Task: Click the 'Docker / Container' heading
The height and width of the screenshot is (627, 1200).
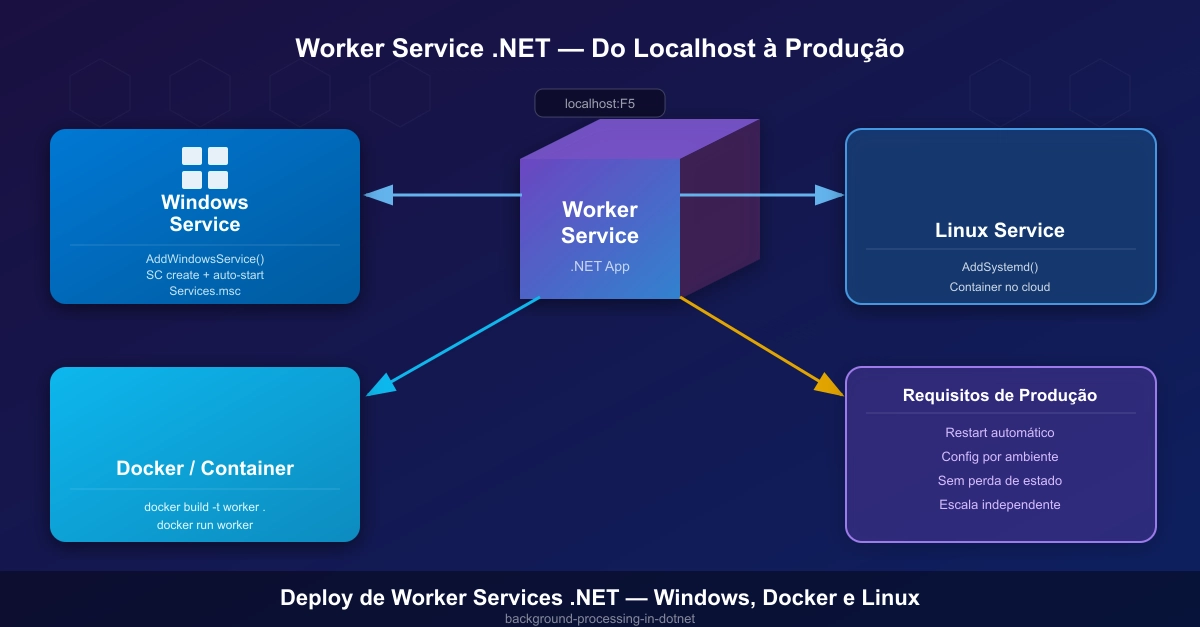Action: (205, 468)
